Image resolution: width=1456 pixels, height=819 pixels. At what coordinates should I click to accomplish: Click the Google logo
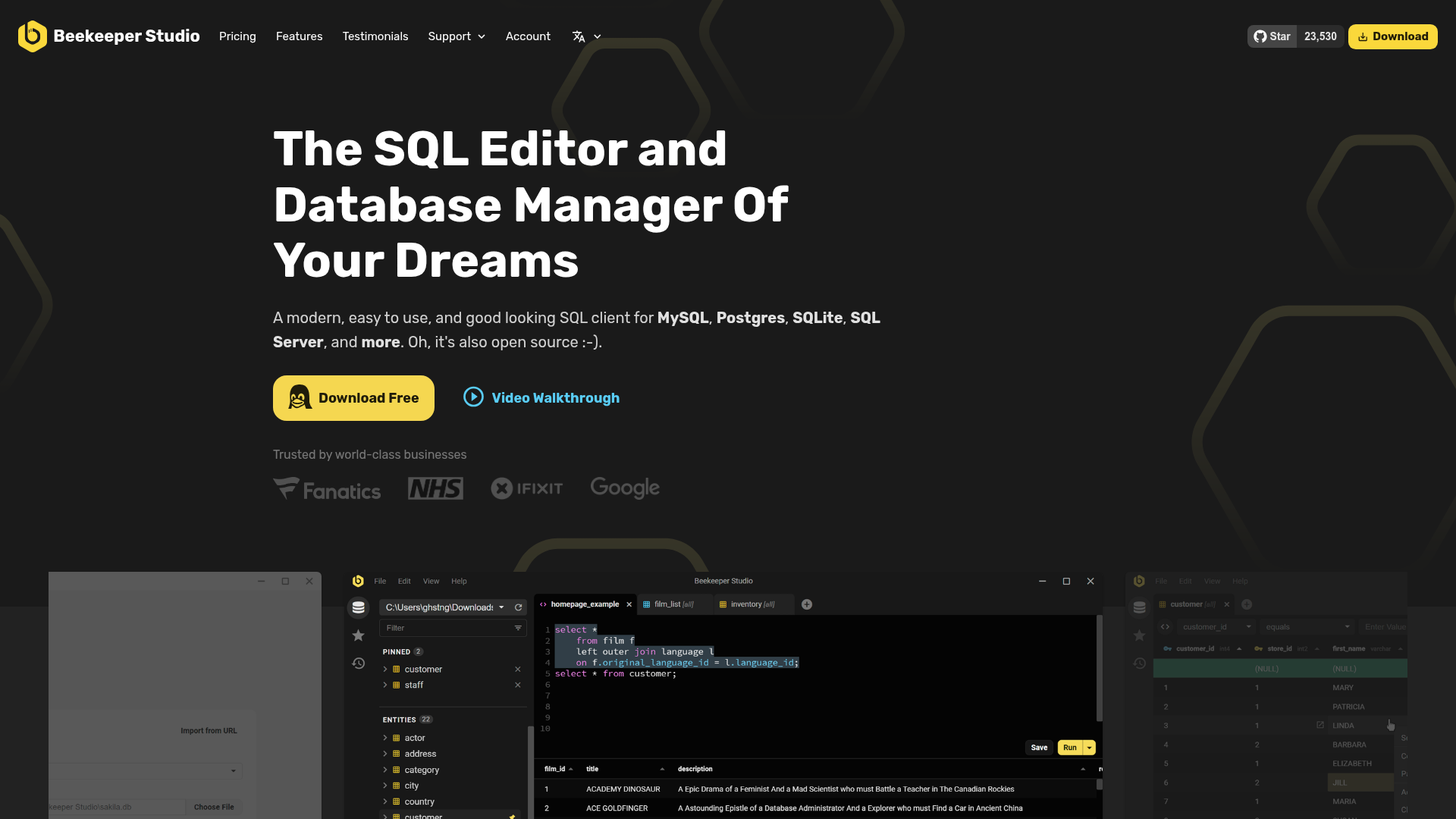coord(625,488)
